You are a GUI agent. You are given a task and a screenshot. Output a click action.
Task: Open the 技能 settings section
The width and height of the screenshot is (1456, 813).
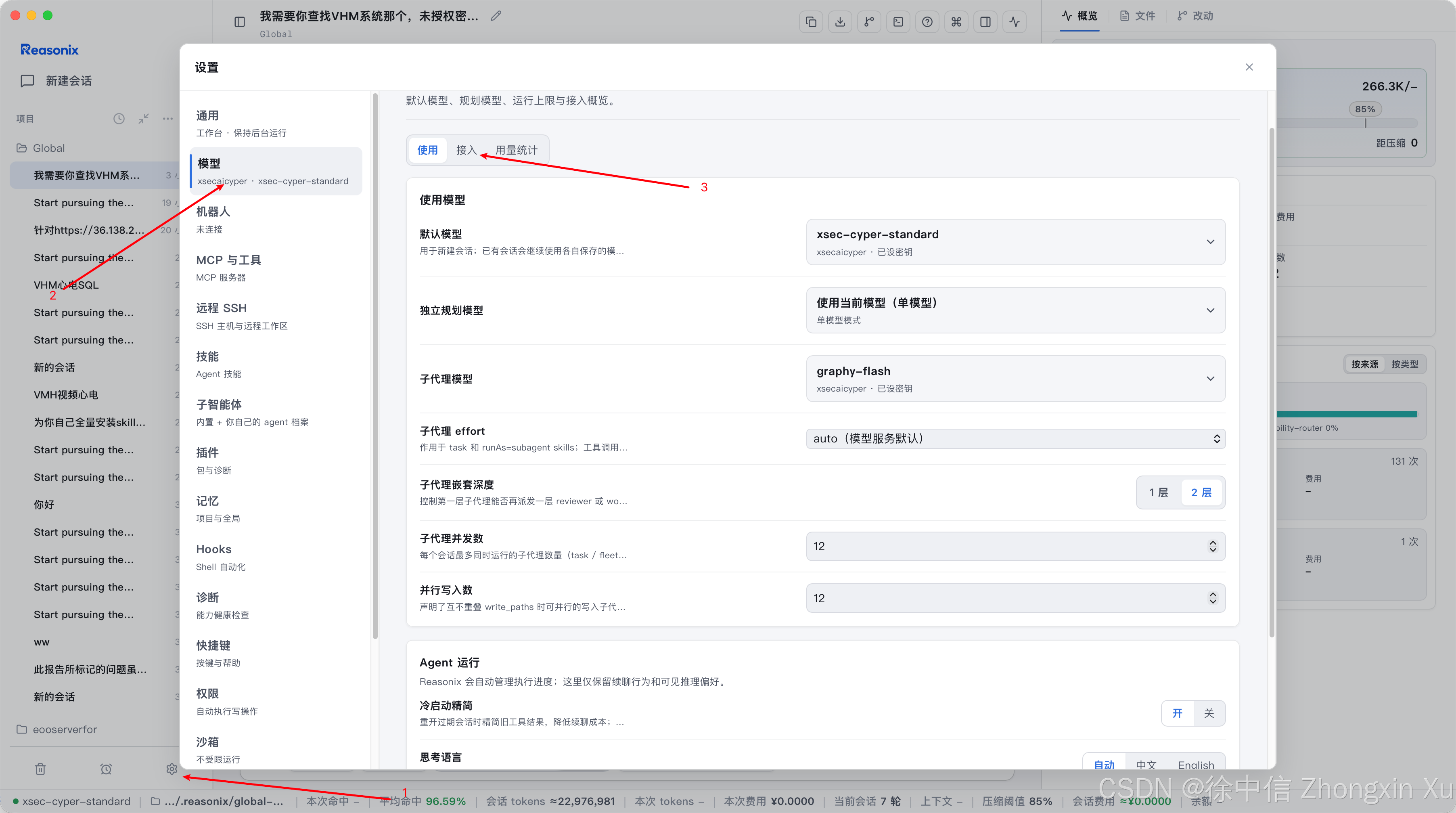pyautogui.click(x=276, y=365)
